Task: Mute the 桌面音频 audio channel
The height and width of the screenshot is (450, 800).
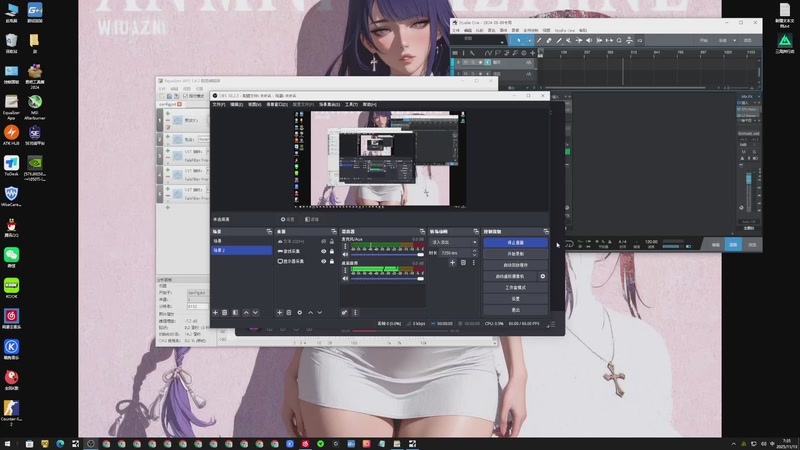Action: [345, 278]
